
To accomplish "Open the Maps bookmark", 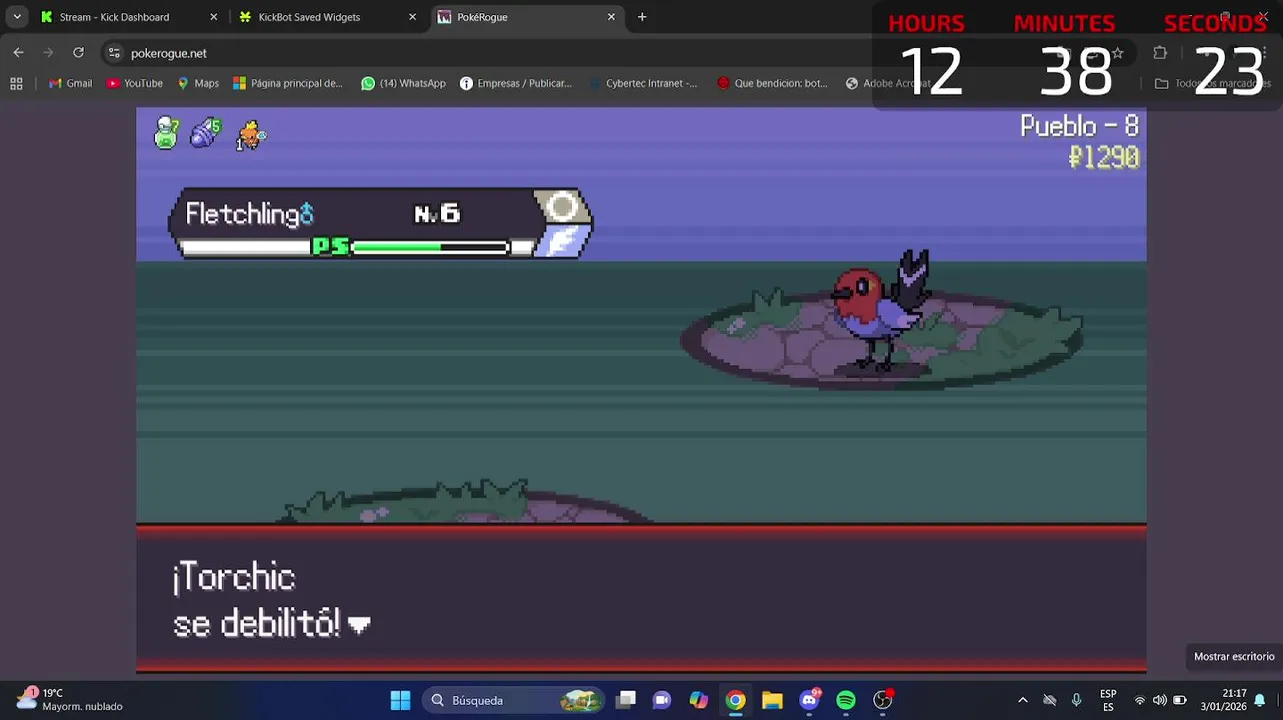I will coord(198,83).
